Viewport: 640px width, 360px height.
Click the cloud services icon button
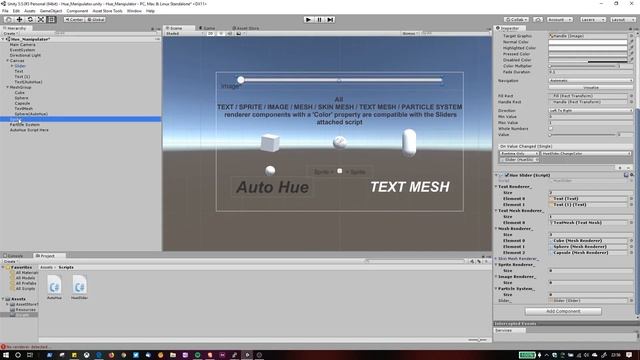(538, 20)
